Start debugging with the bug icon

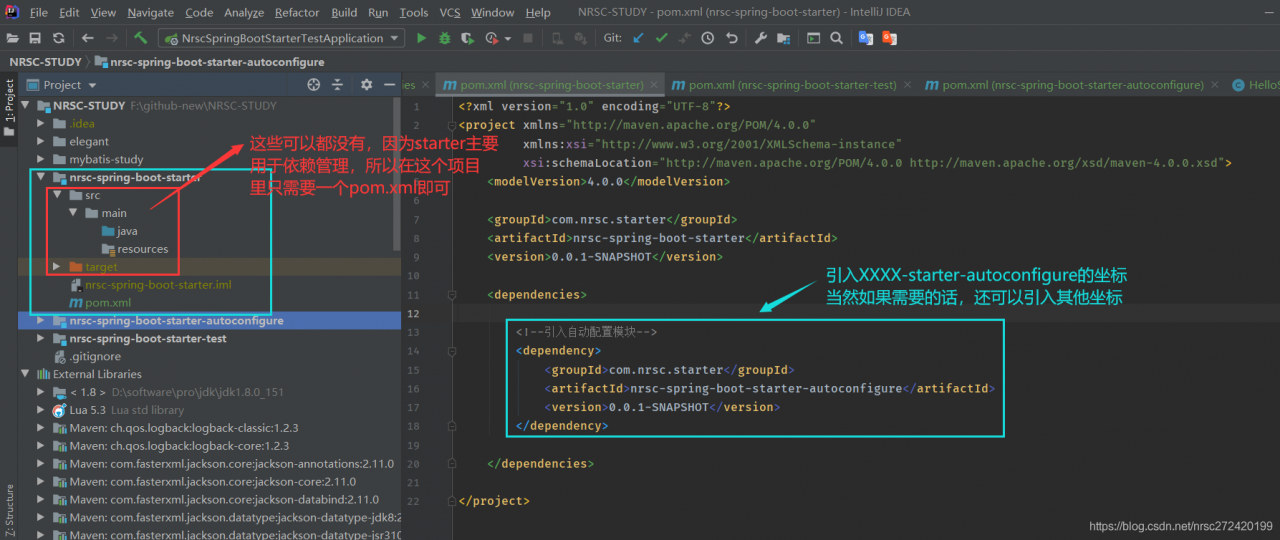coord(444,38)
